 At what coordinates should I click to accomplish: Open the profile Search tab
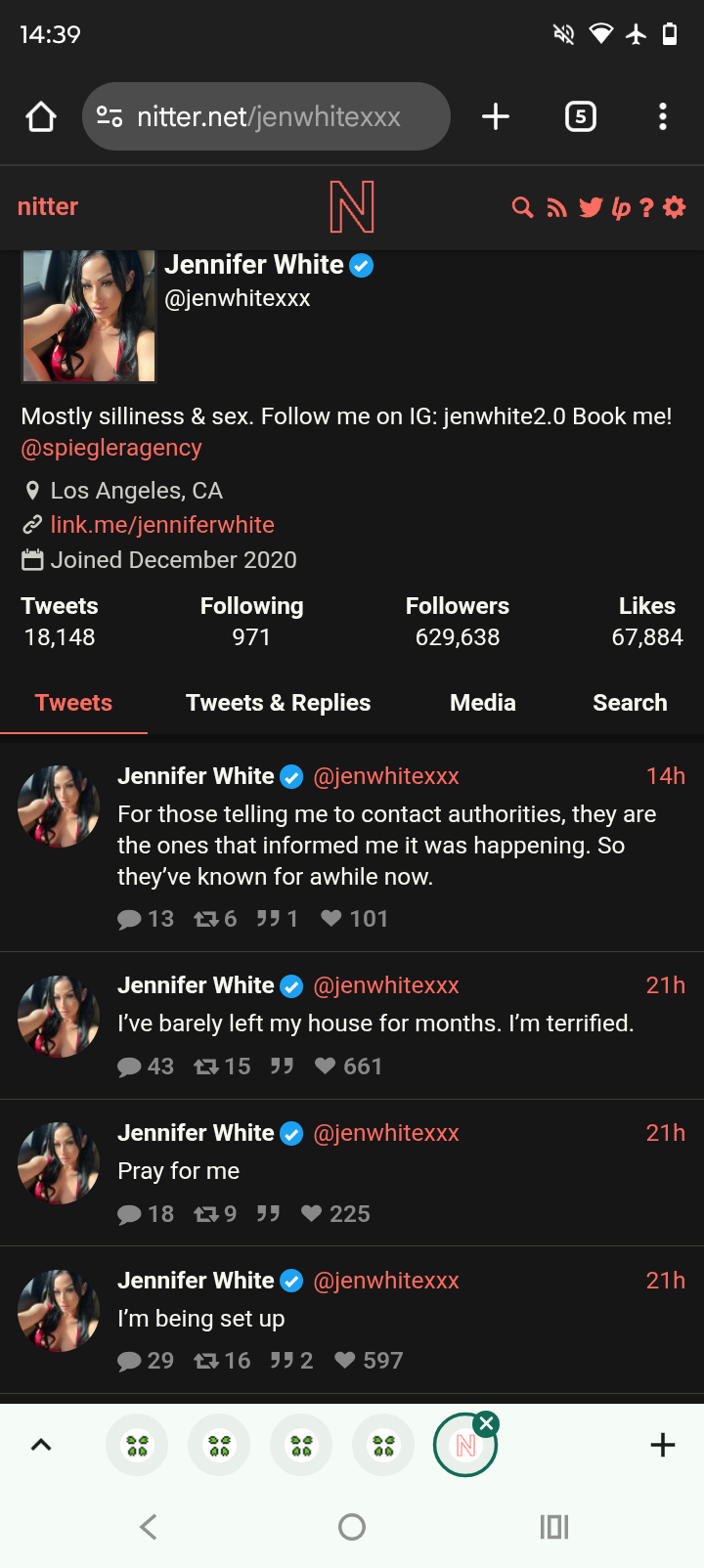coord(630,703)
